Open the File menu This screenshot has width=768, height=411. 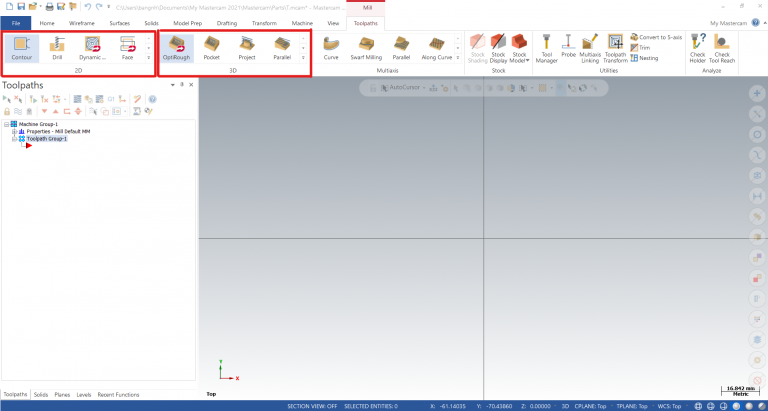tap(16, 23)
